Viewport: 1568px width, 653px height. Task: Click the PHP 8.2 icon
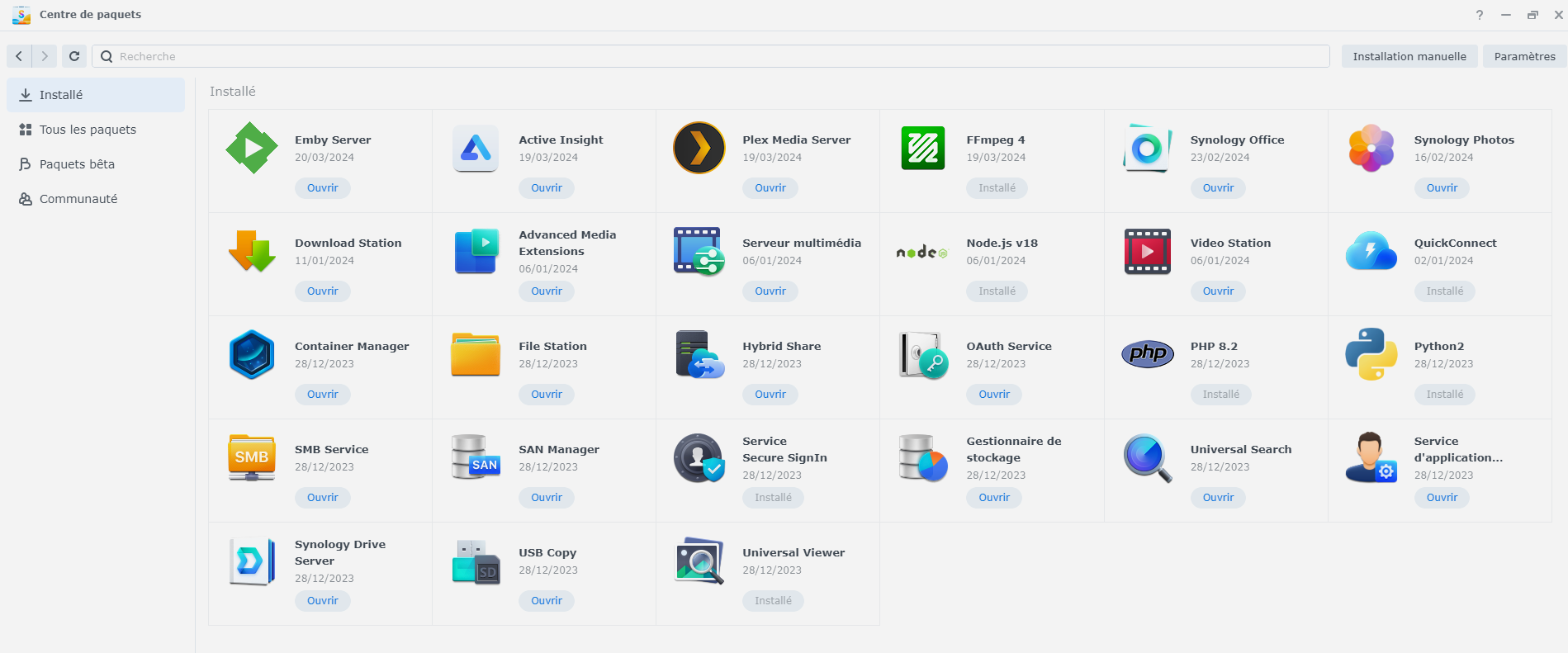(x=1147, y=354)
